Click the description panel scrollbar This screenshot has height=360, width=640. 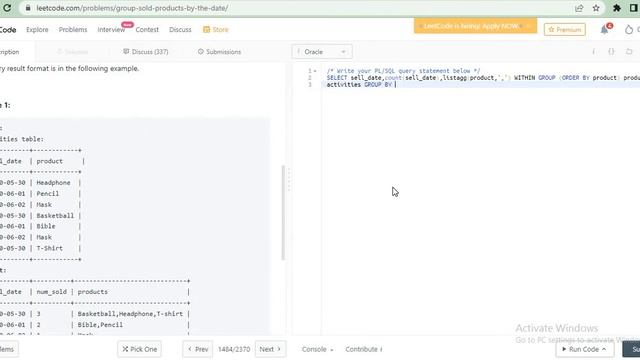tap(283, 212)
